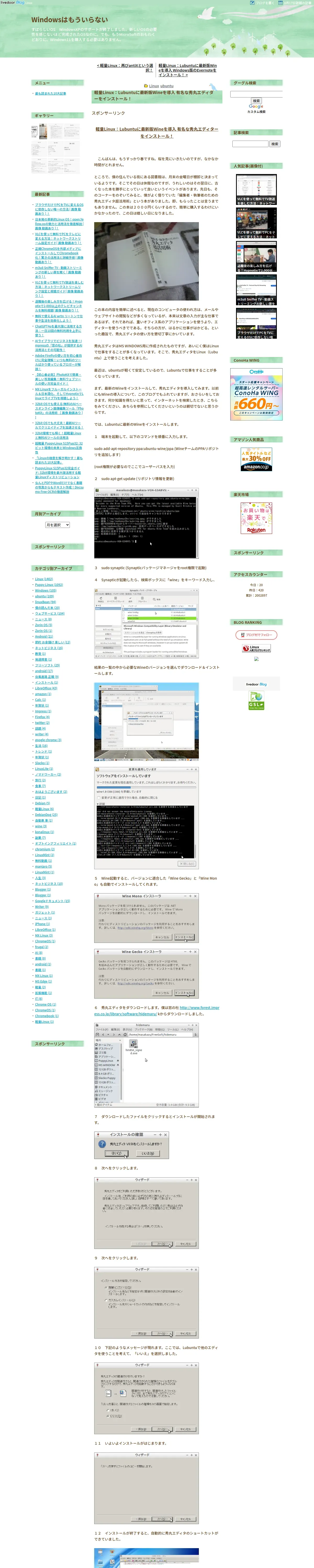Open VLCを使って無料でTV放送 popular article thumbnail
The width and height of the screenshot is (314, 1568).
coord(256,189)
